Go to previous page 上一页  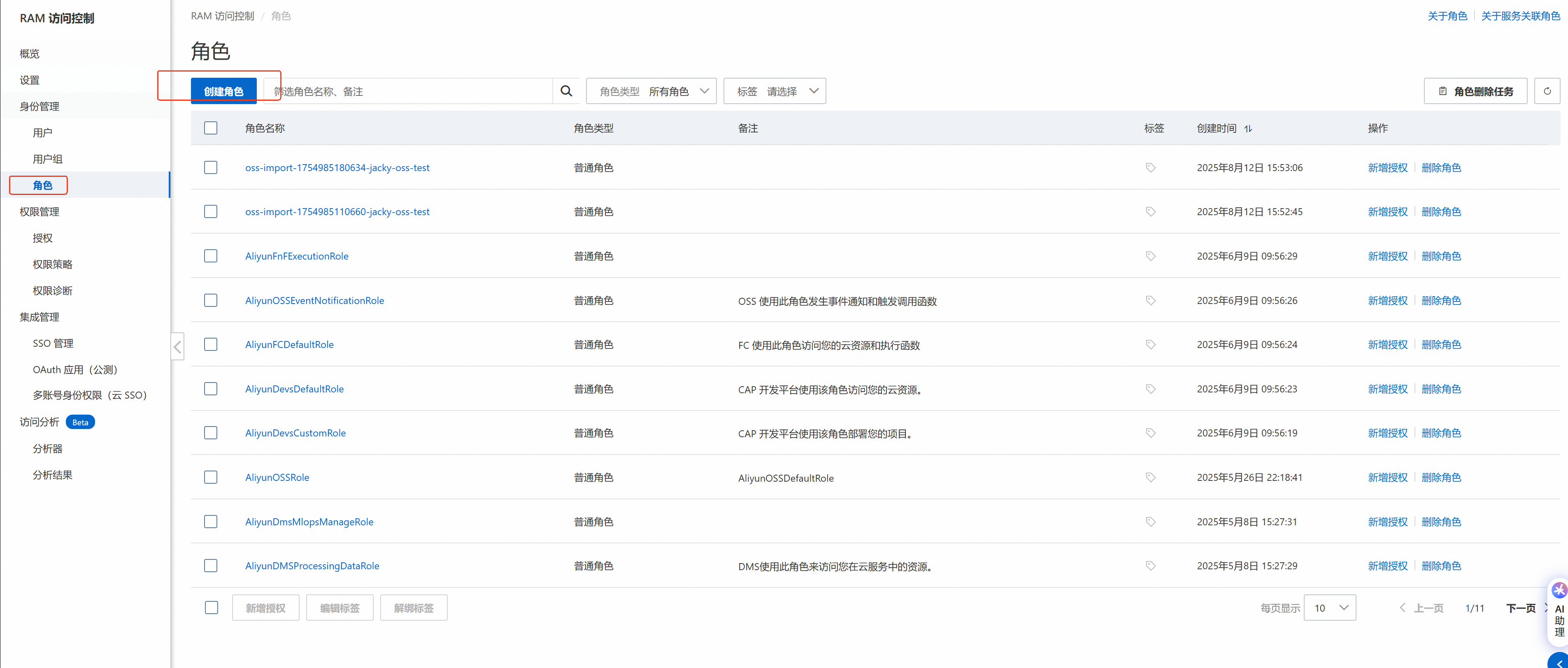(x=1421, y=608)
